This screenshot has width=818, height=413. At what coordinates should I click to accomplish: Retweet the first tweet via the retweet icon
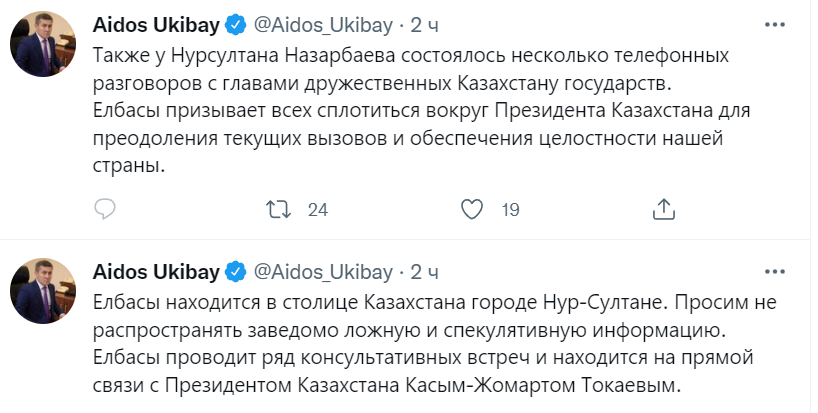coord(278,209)
